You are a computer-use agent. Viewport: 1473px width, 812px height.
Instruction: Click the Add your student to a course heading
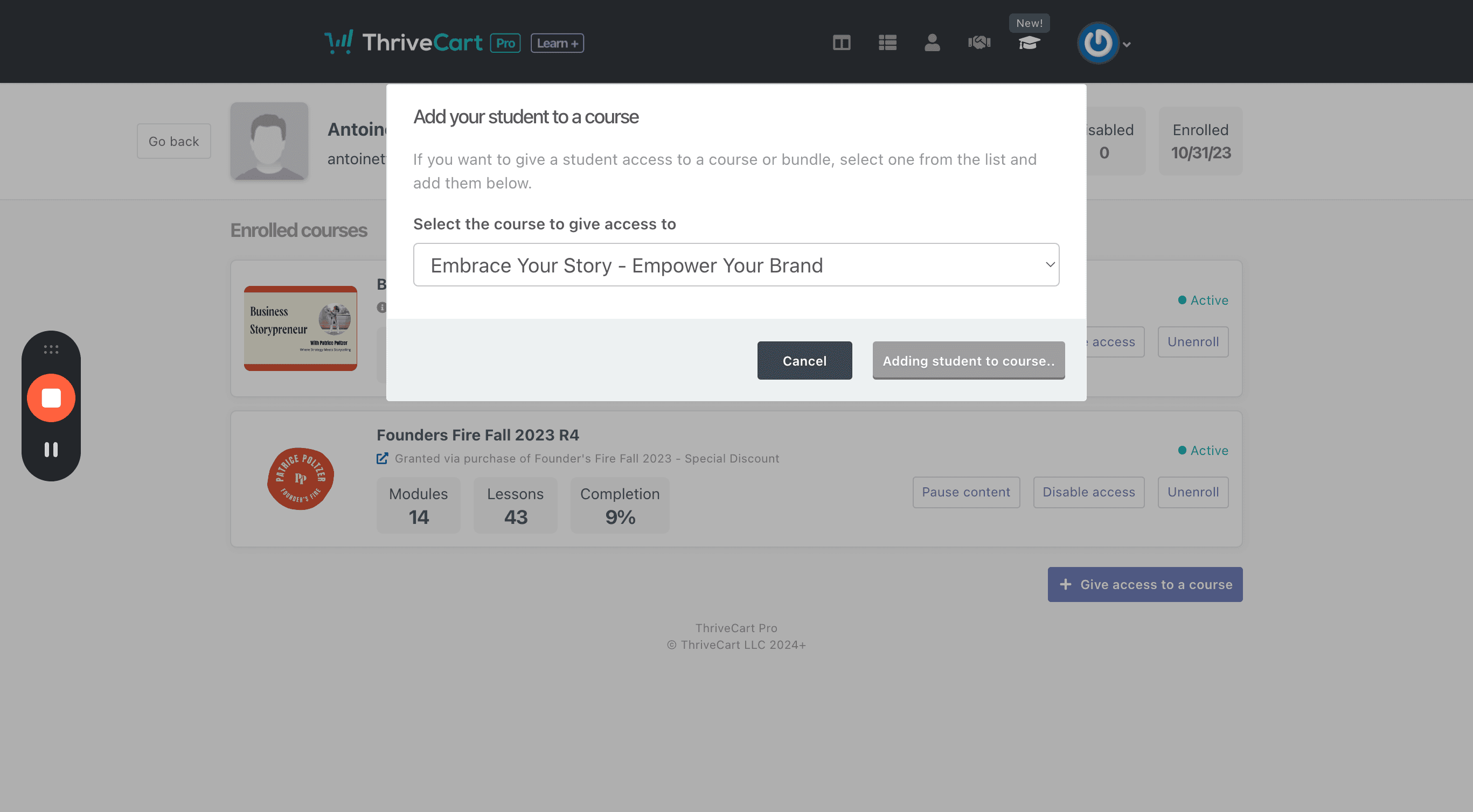point(525,116)
